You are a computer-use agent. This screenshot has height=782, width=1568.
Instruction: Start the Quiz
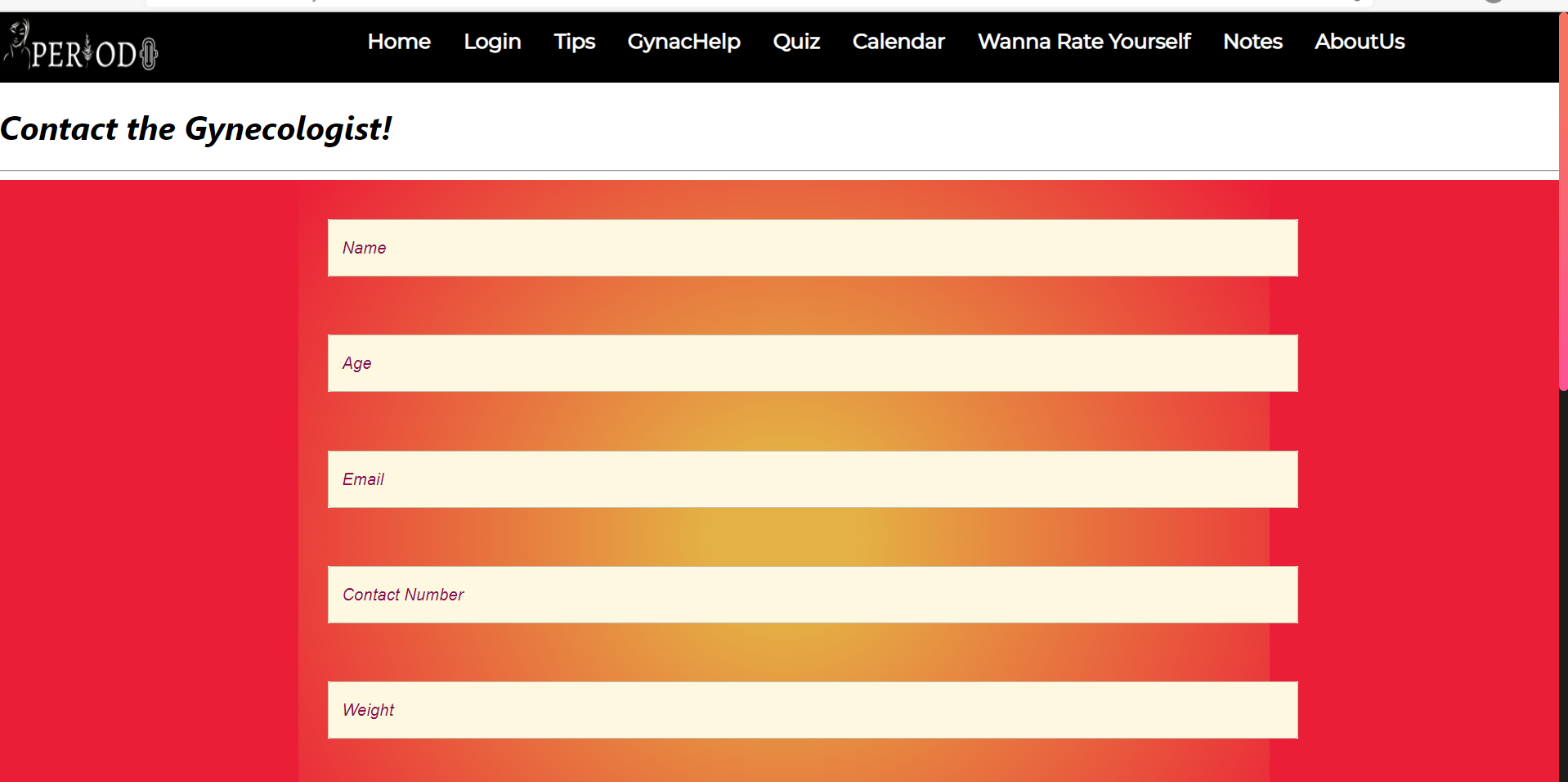795,42
